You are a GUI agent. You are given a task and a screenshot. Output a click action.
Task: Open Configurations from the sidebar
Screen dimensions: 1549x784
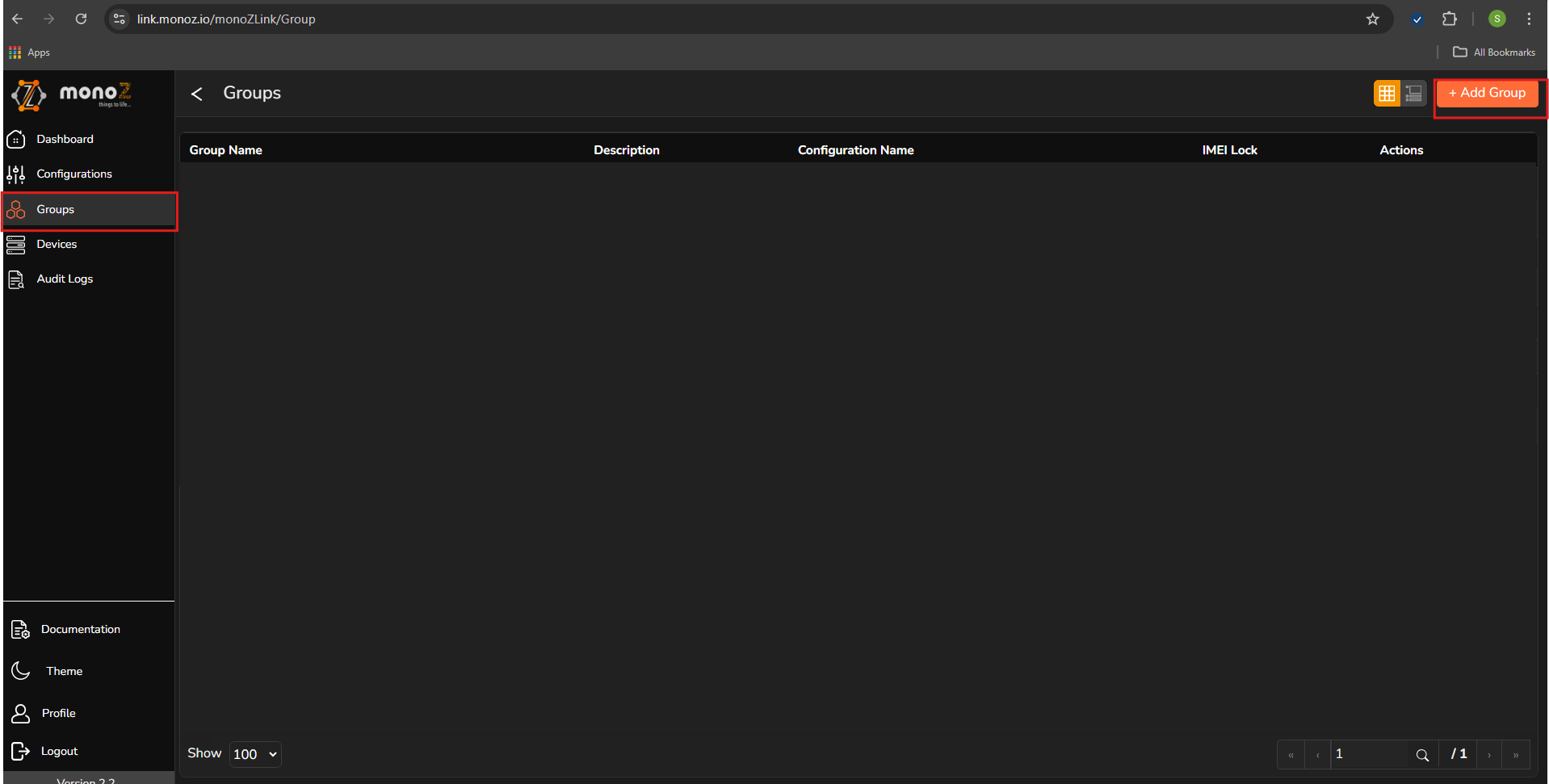coord(73,174)
